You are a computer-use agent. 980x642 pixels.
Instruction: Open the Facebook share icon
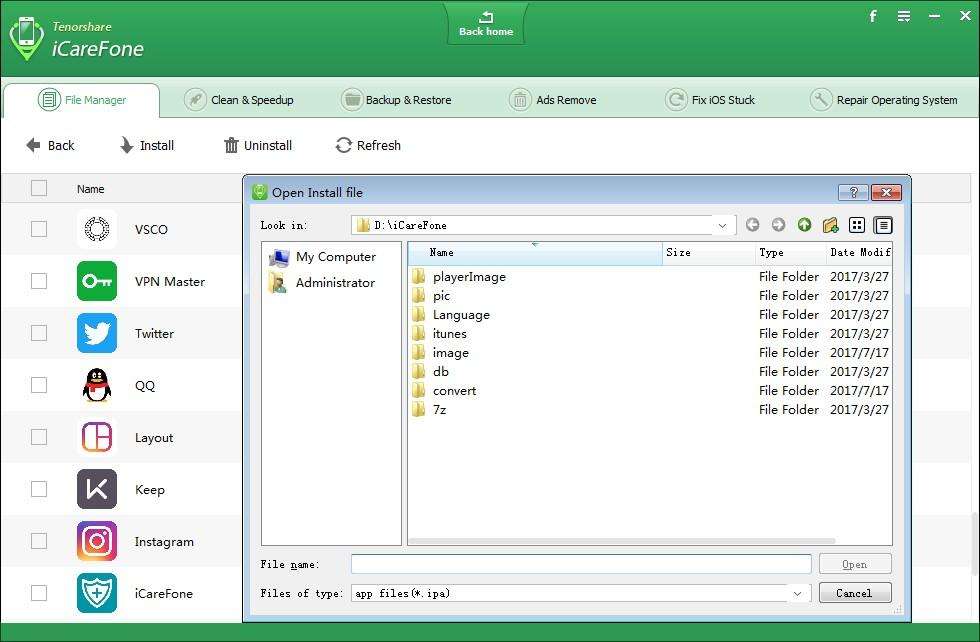[873, 16]
